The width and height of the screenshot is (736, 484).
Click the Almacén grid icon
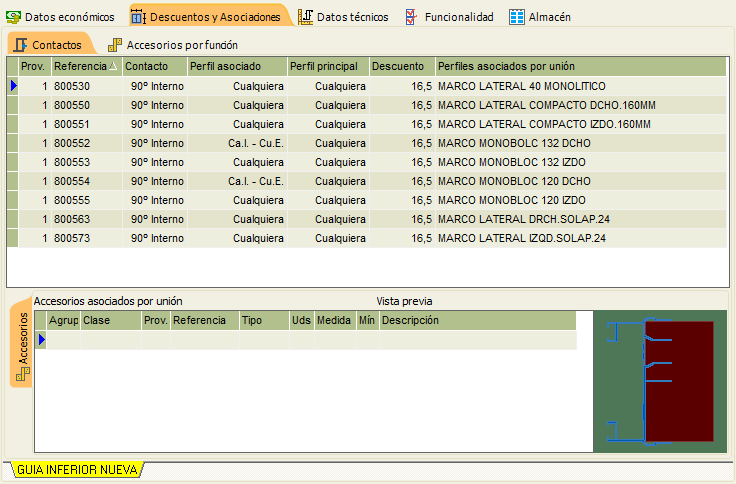(517, 17)
